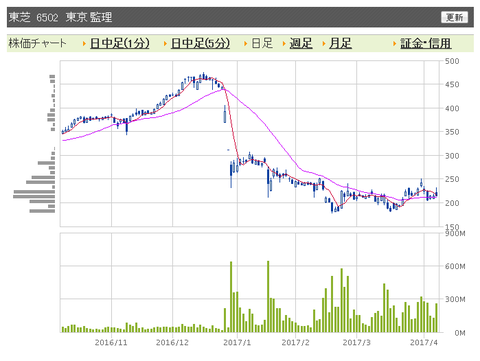Click the 600M volume axis label
The width and height of the screenshot is (480, 361).
pos(455,266)
